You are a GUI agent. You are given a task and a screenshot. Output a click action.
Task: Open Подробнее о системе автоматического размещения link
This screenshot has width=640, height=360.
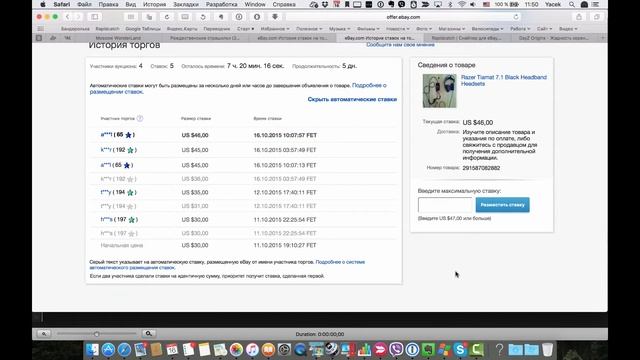[227, 265]
